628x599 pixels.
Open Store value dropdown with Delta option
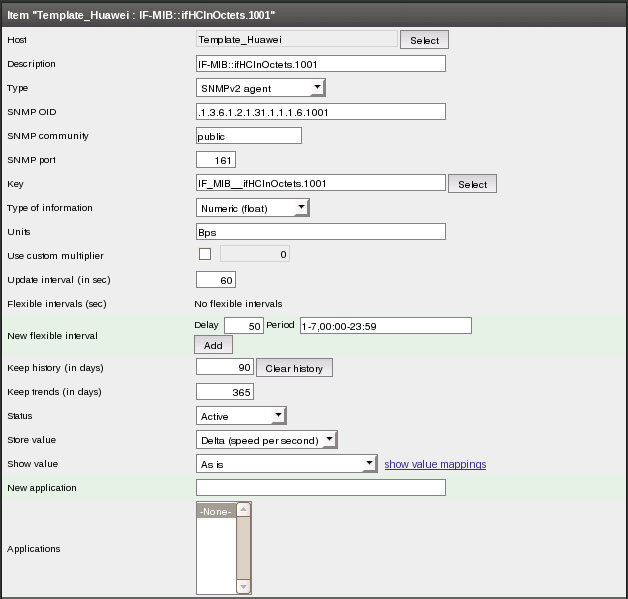coord(267,440)
